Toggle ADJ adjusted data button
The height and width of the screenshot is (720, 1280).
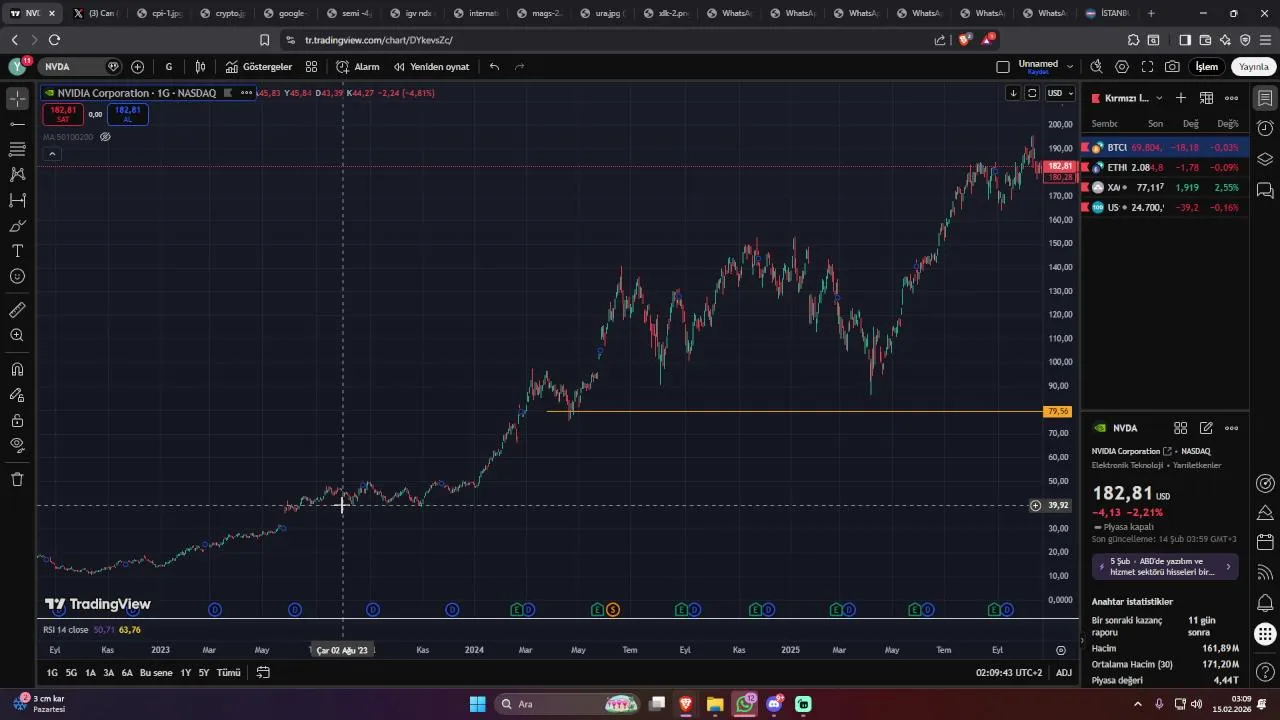(1064, 673)
